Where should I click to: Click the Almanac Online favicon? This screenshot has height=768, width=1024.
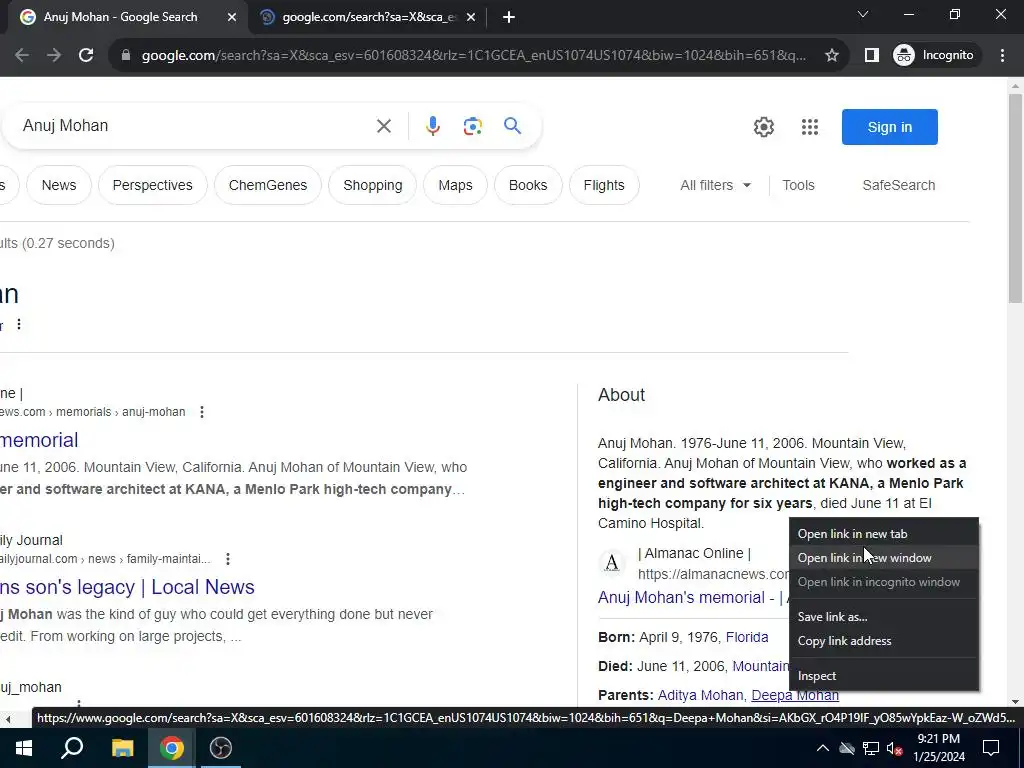pos(612,563)
